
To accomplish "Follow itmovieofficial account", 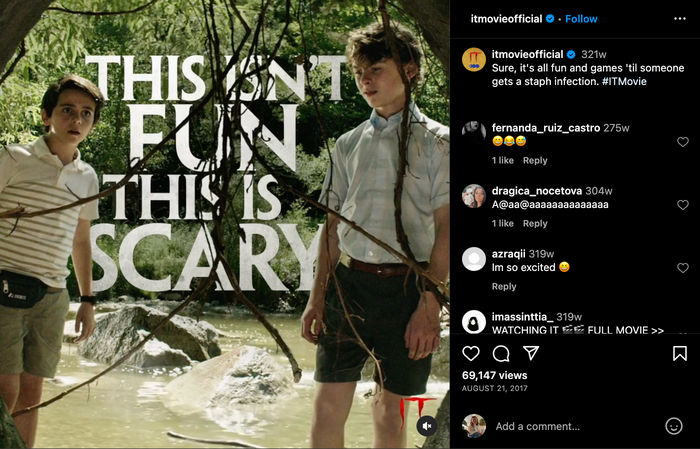I will (x=581, y=19).
